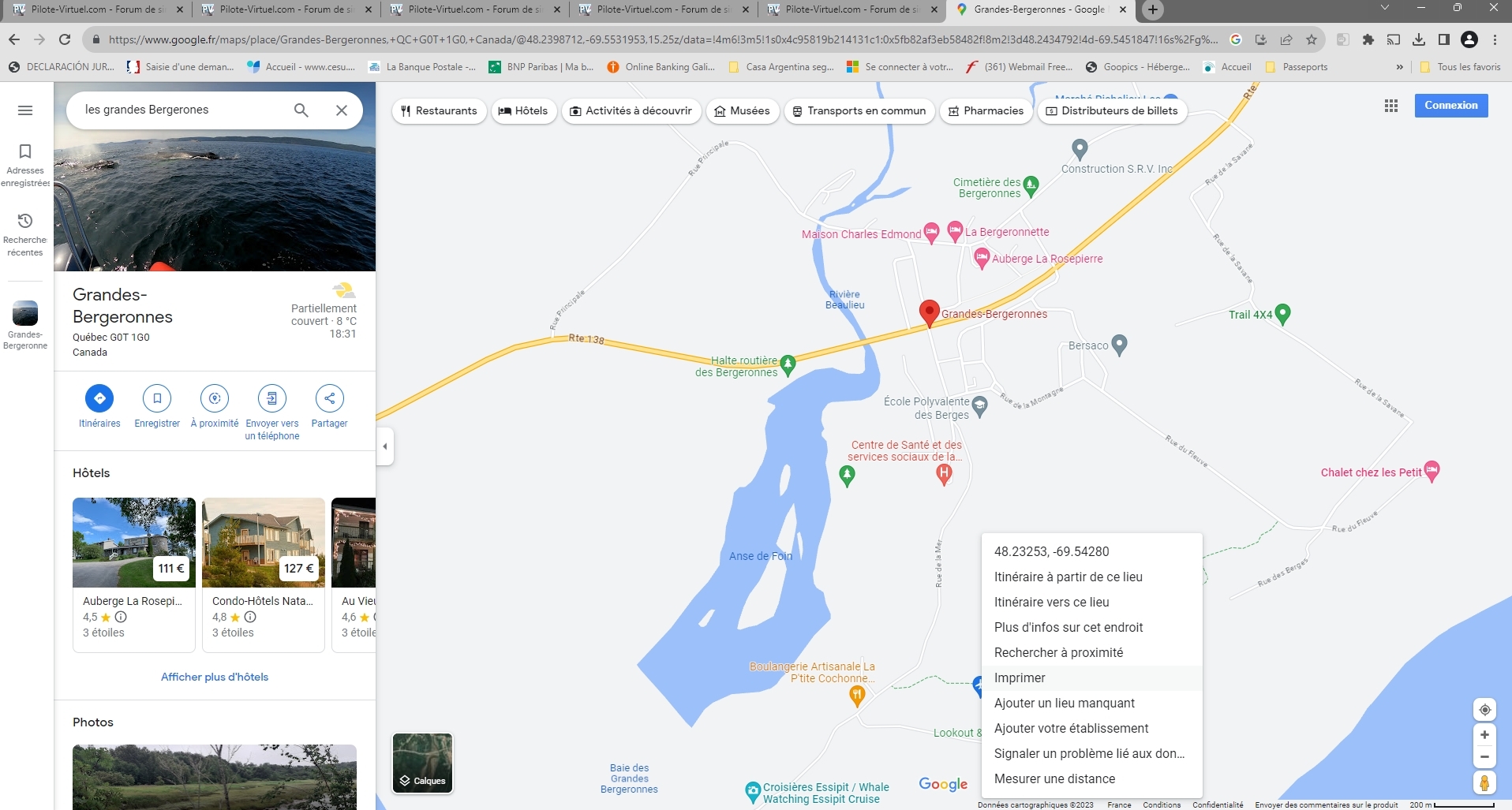This screenshot has height=810, width=1512.
Task: Switch to the first Pilote-Virtuel.com tab
Action: point(99,9)
